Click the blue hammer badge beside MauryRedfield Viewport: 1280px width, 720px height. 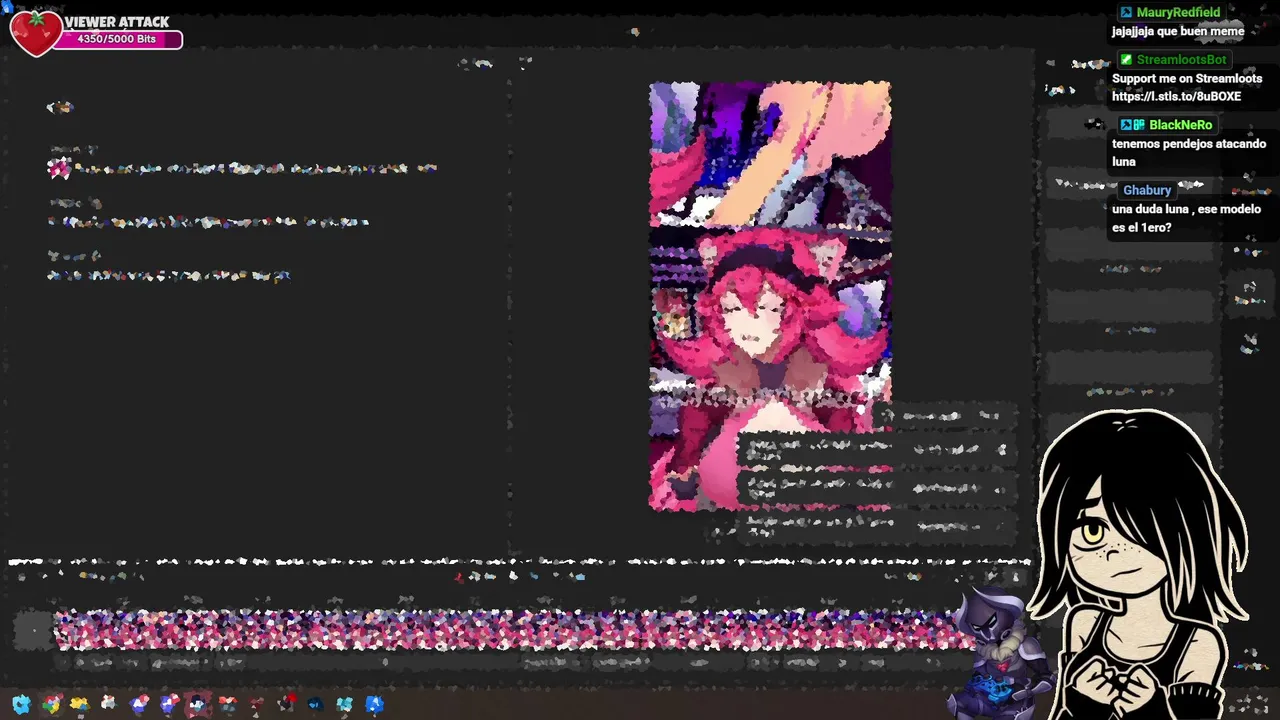pos(1126,12)
